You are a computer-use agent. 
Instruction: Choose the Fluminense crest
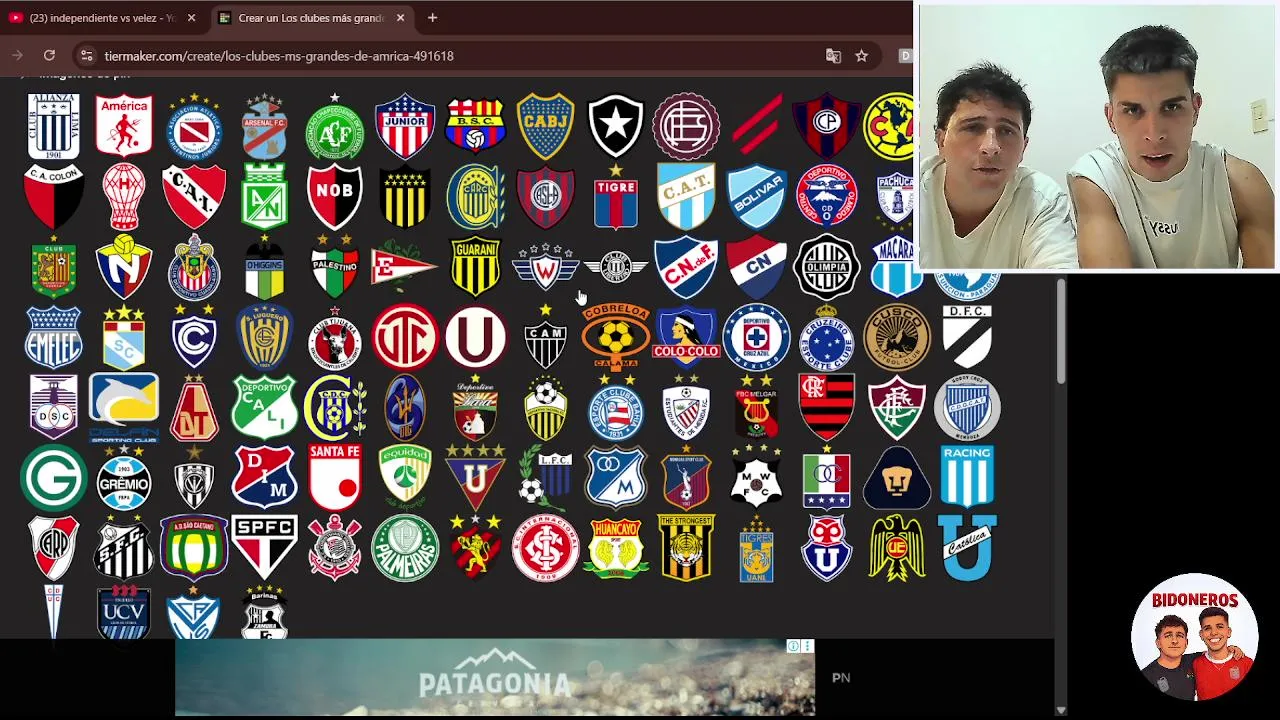coord(897,408)
